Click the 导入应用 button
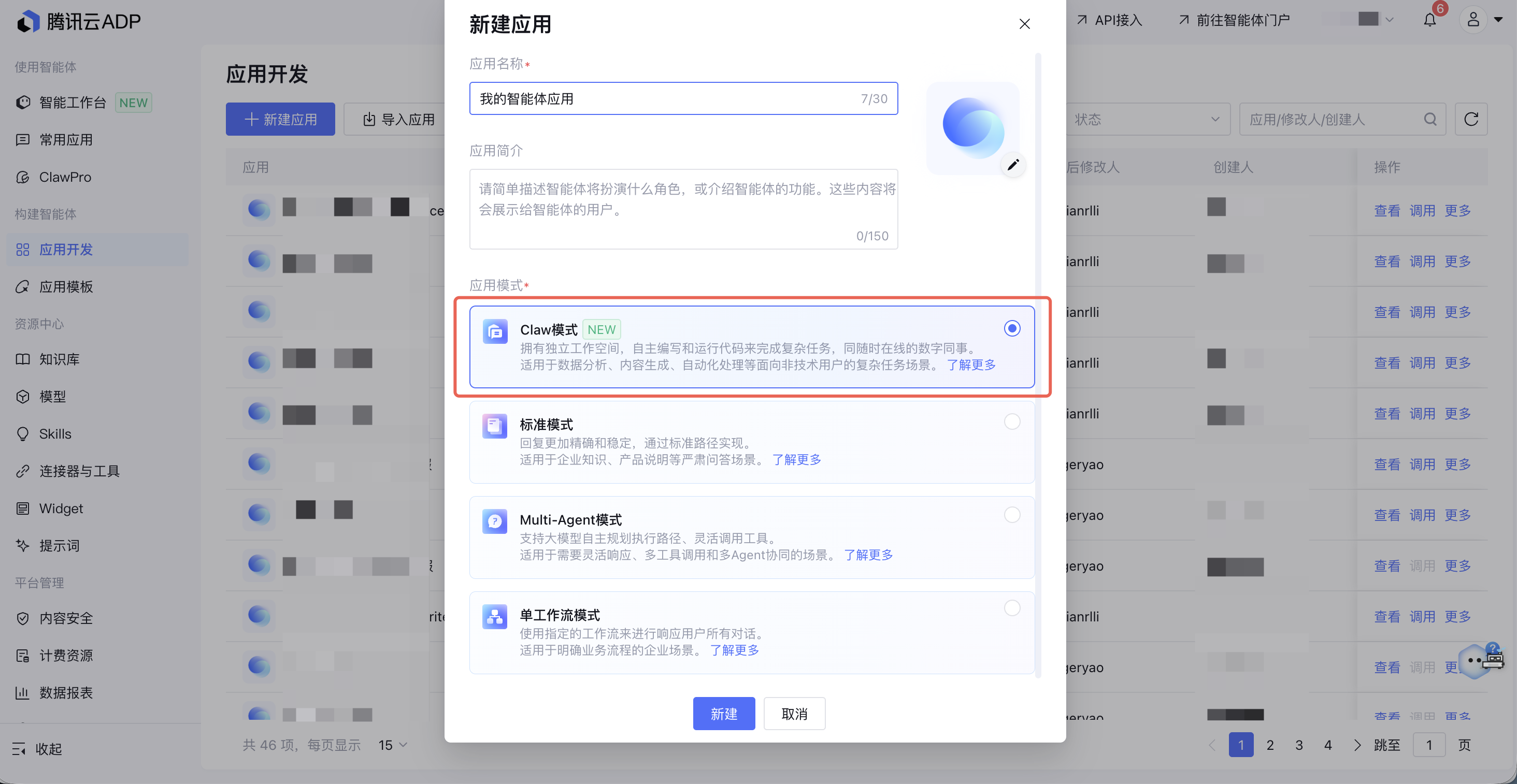The width and height of the screenshot is (1517, 784). tap(399, 120)
